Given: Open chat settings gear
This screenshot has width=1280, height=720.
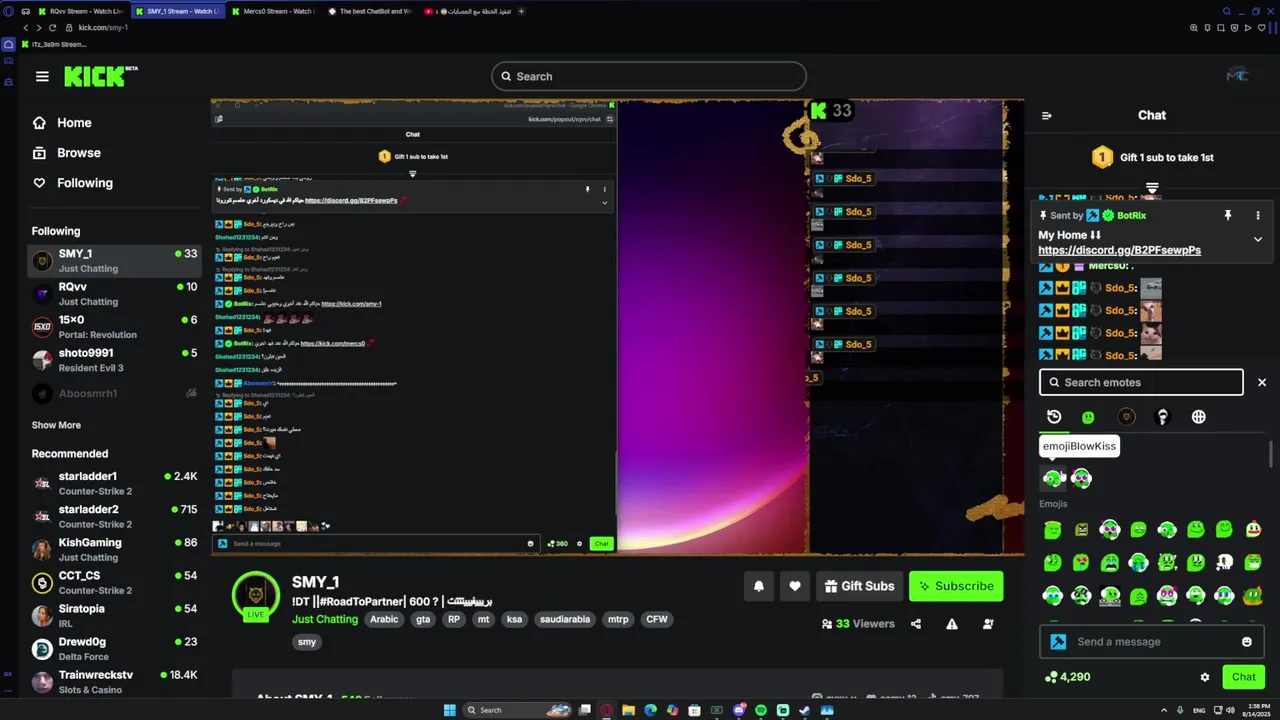Looking at the screenshot, I should pyautogui.click(x=1205, y=677).
